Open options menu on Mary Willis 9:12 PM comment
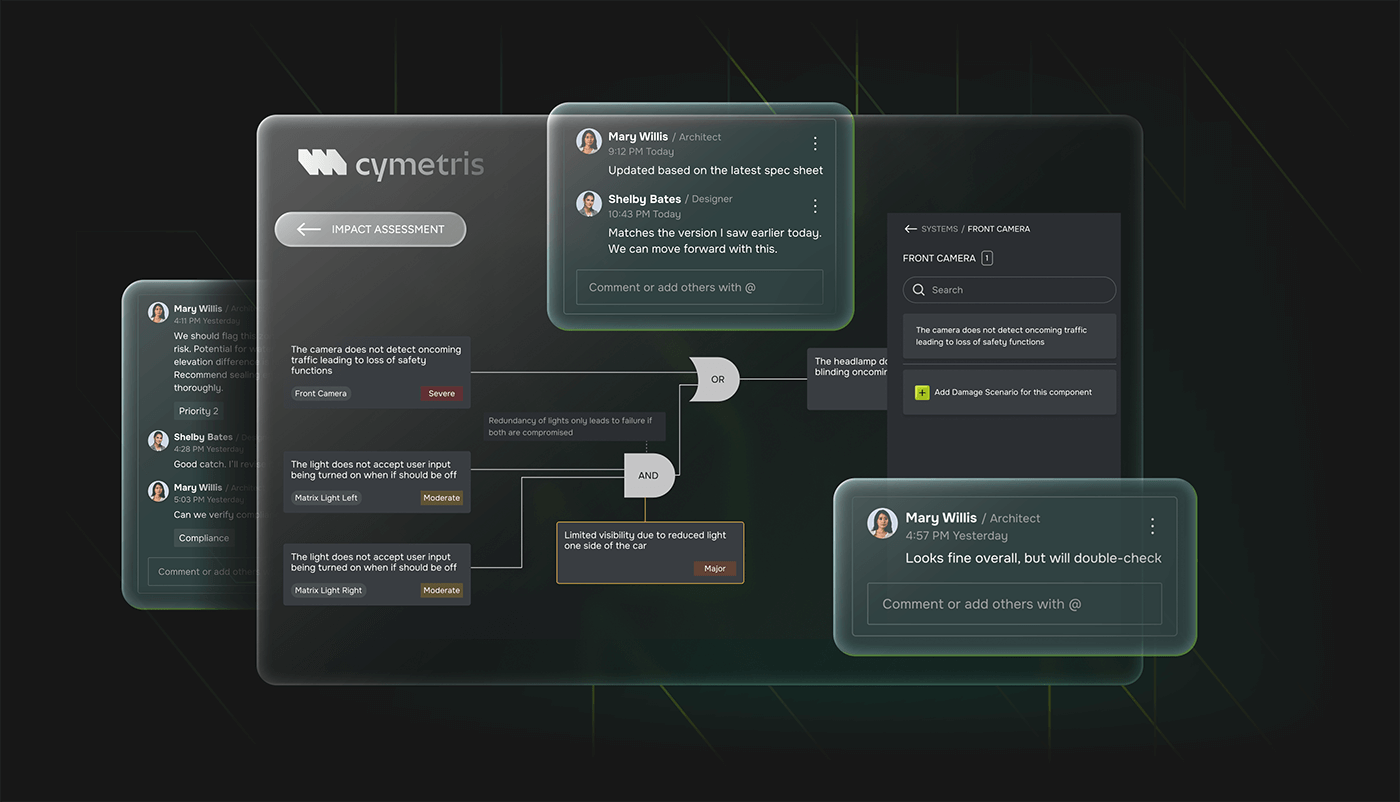This screenshot has width=1400, height=802. tap(815, 142)
